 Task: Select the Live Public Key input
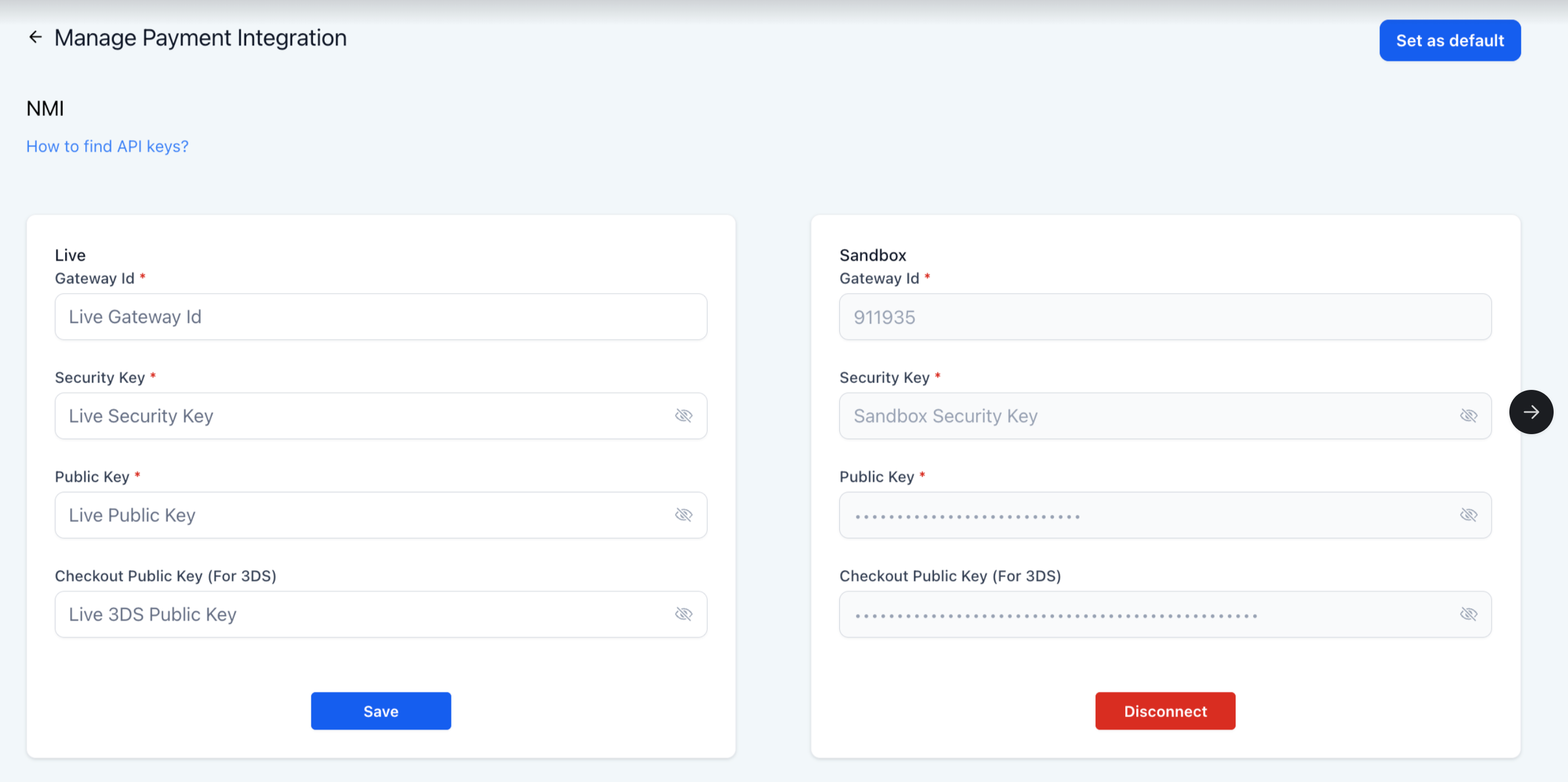click(359, 515)
